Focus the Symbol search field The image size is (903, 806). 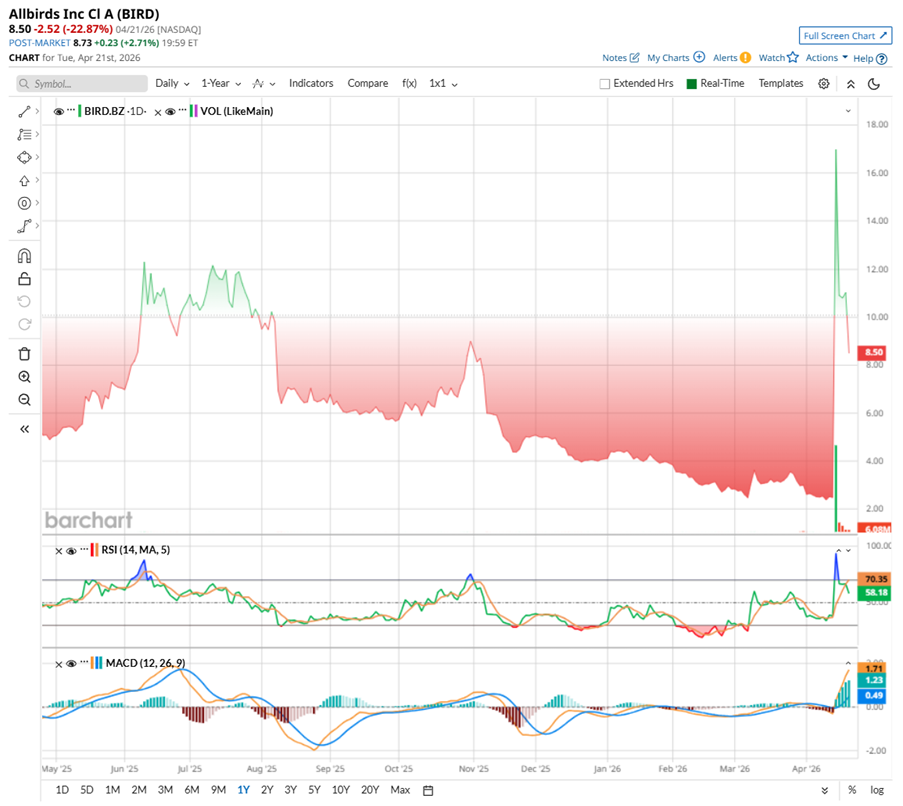[82, 84]
